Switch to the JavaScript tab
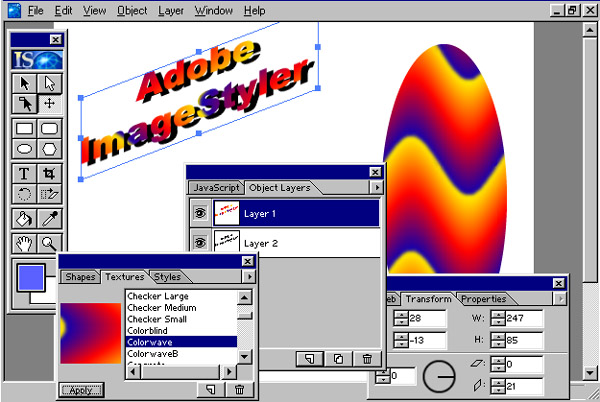Screen dimensions: 600x402 [216, 188]
